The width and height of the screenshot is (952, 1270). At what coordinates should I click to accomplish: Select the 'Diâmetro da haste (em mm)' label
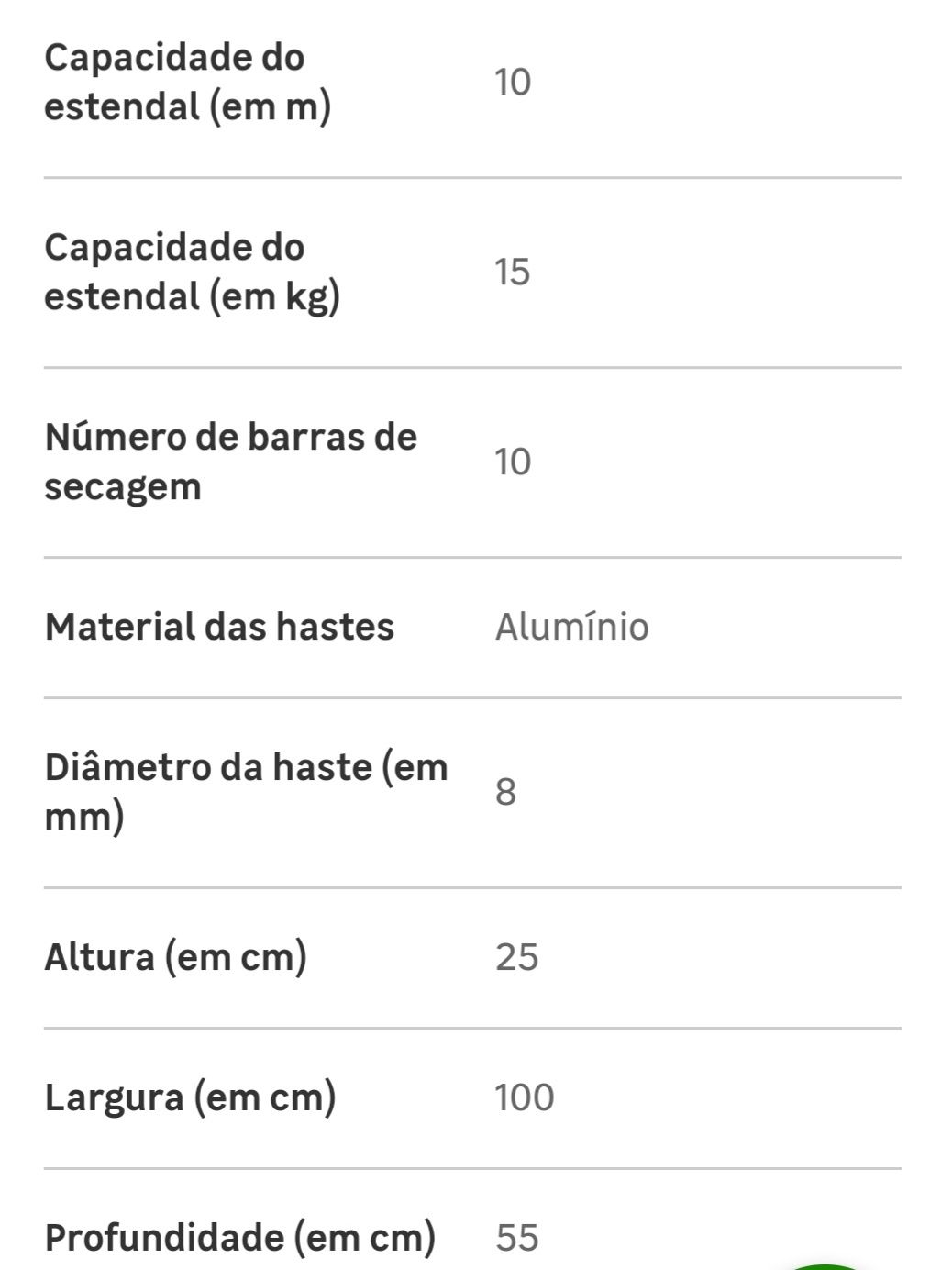point(246,792)
